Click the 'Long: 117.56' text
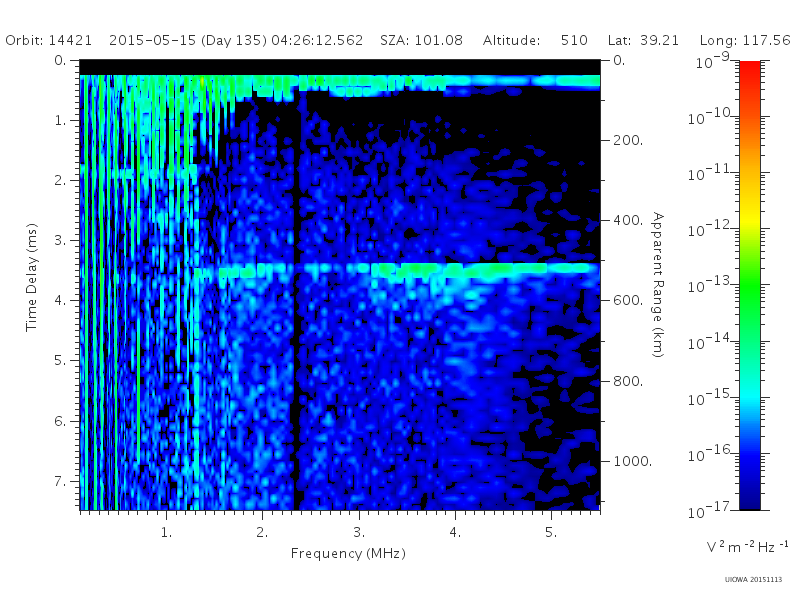The width and height of the screenshot is (800, 600). tap(745, 40)
